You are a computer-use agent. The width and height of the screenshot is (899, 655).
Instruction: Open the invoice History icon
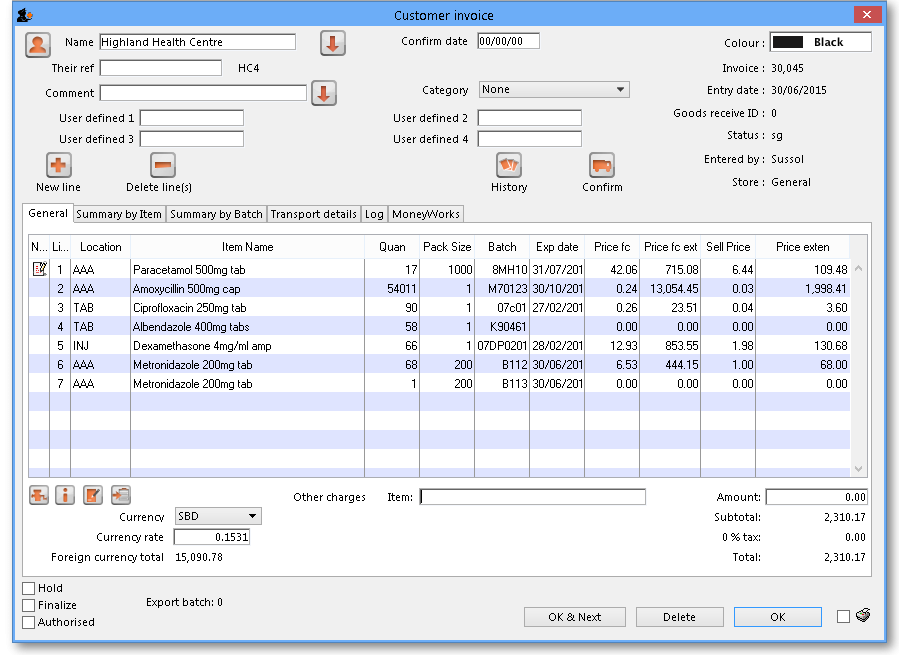click(x=509, y=165)
